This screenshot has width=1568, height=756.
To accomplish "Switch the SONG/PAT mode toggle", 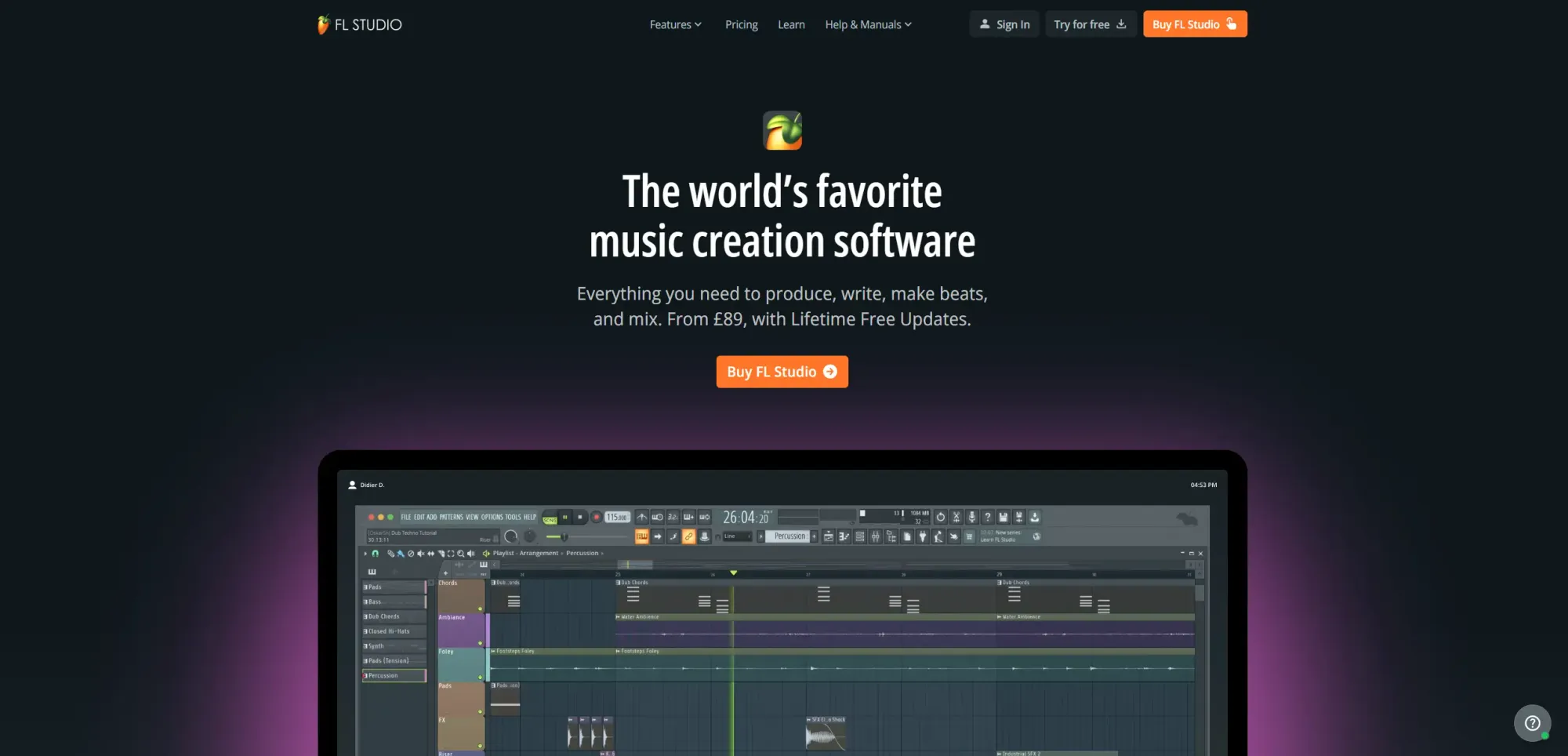I will click(x=549, y=517).
